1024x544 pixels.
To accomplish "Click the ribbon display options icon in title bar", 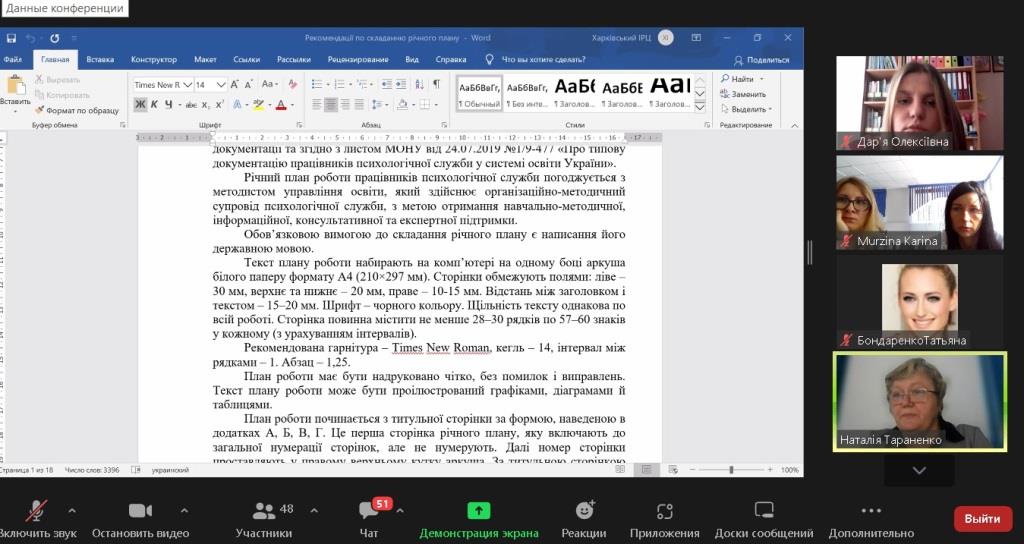I will click(696, 38).
